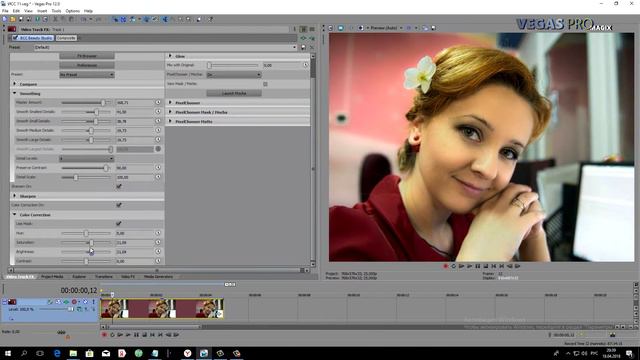Open the PixelChooser / Mocha dropdown
Viewport: 640px width, 360px height.
tap(234, 75)
